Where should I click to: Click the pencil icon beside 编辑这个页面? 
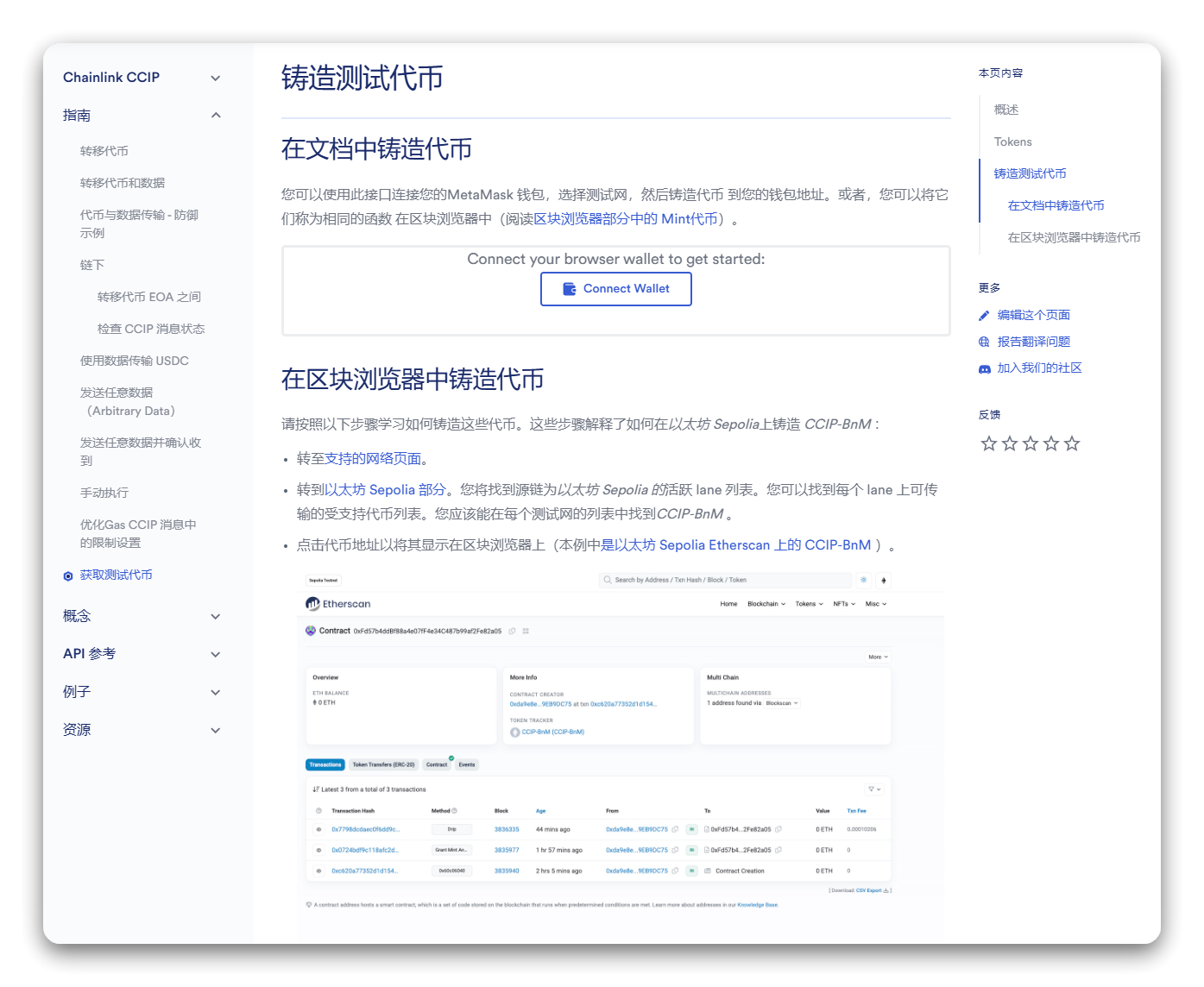984,315
